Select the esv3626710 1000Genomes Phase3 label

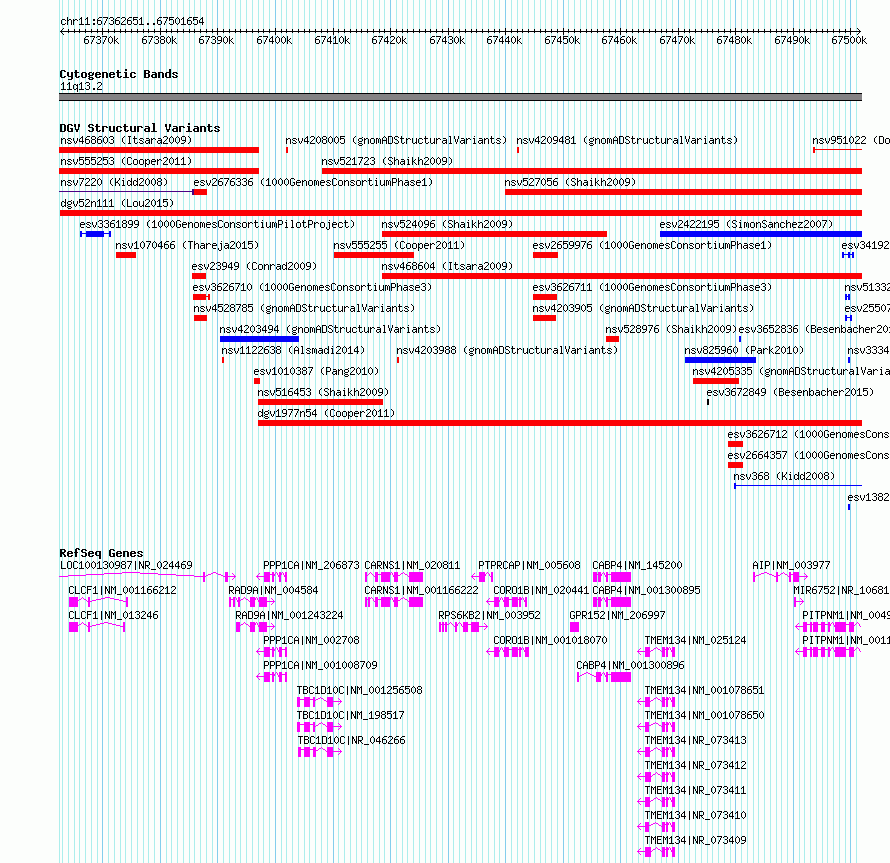pyautogui.click(x=312, y=287)
